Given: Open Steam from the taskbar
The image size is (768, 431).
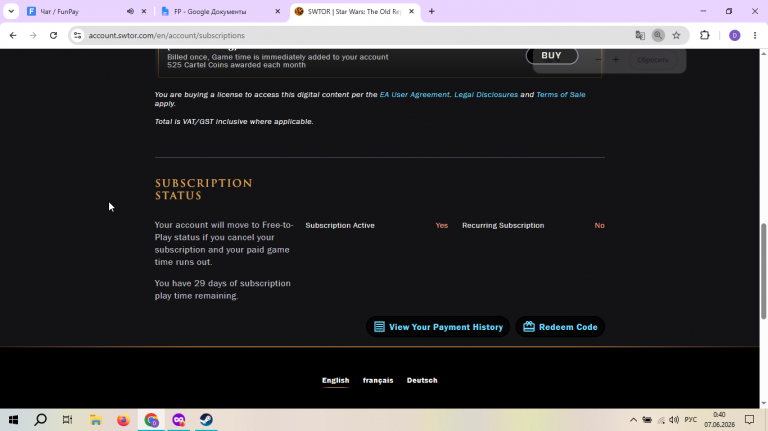Looking at the screenshot, I should point(206,420).
